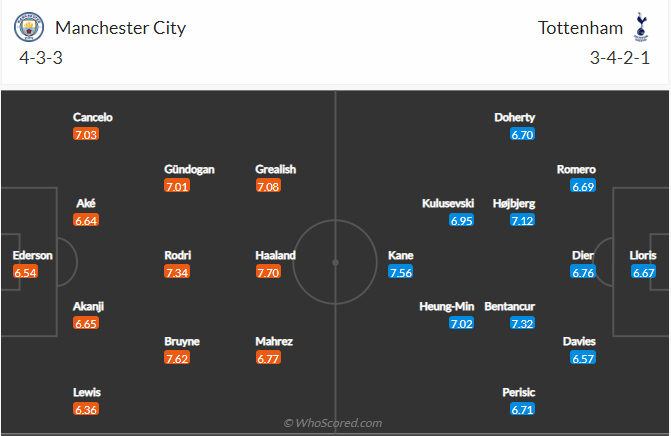
Task: Select player Rodri on the pitch
Action: click(177, 255)
